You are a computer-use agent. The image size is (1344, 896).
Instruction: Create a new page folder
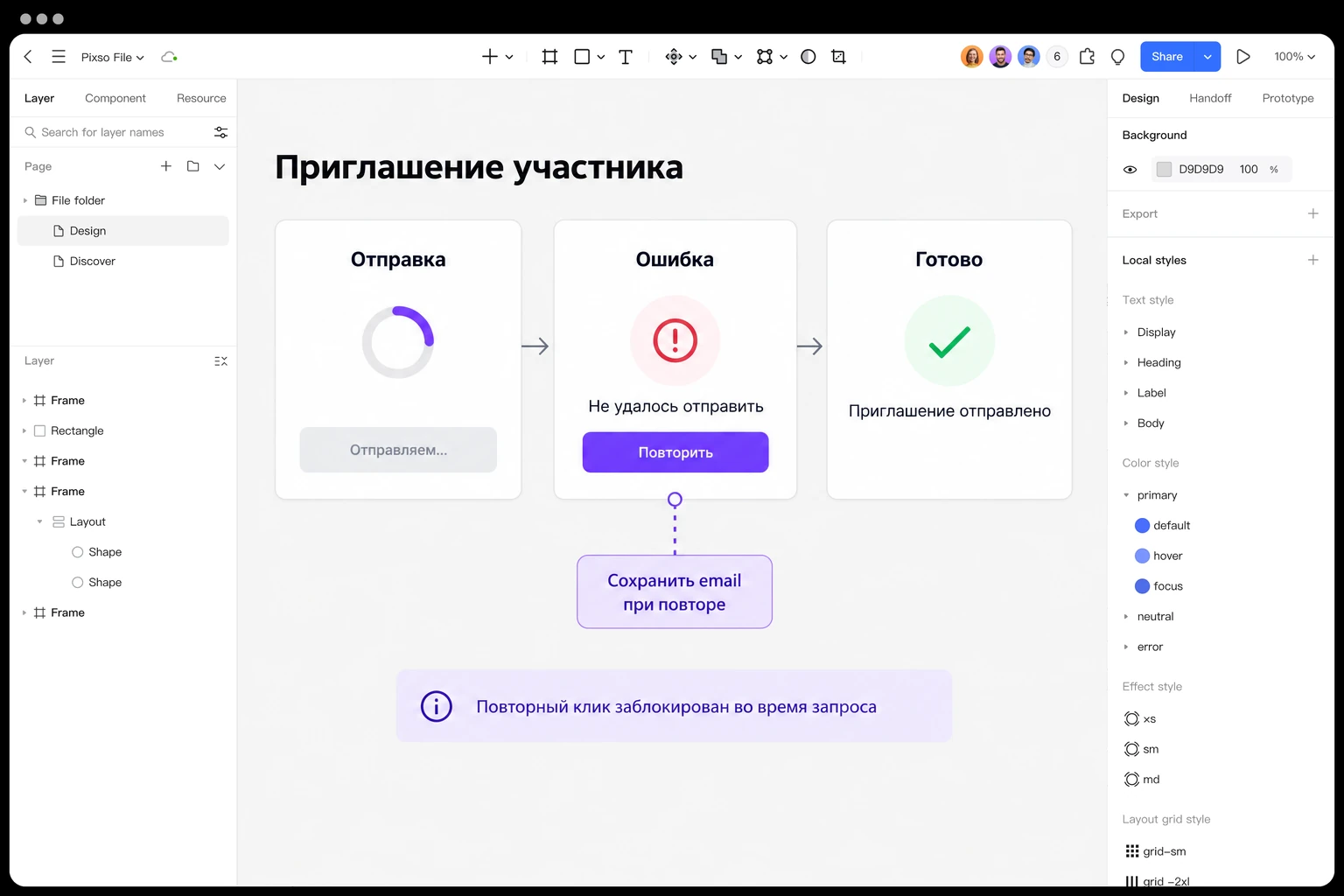coord(193,166)
